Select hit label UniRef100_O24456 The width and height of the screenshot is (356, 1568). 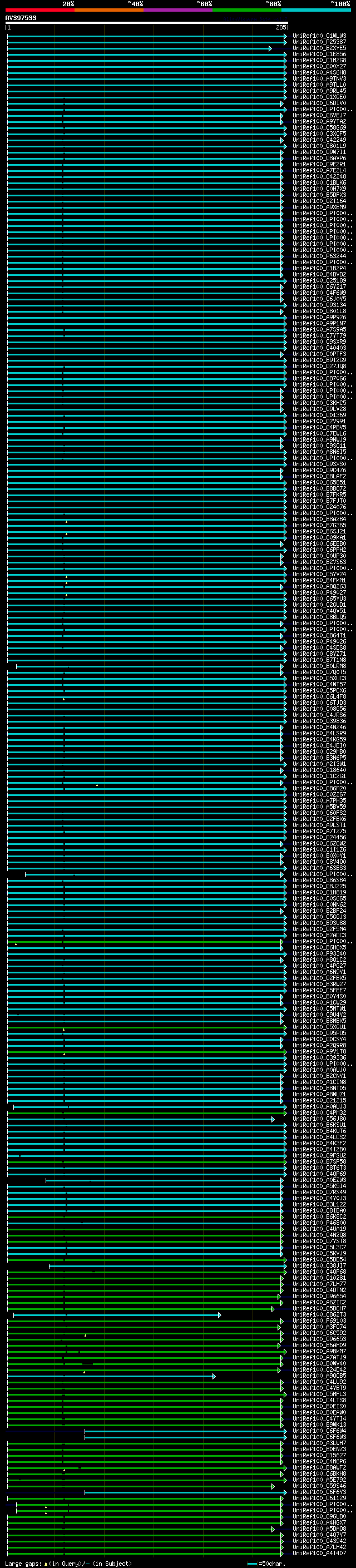click(x=319, y=837)
